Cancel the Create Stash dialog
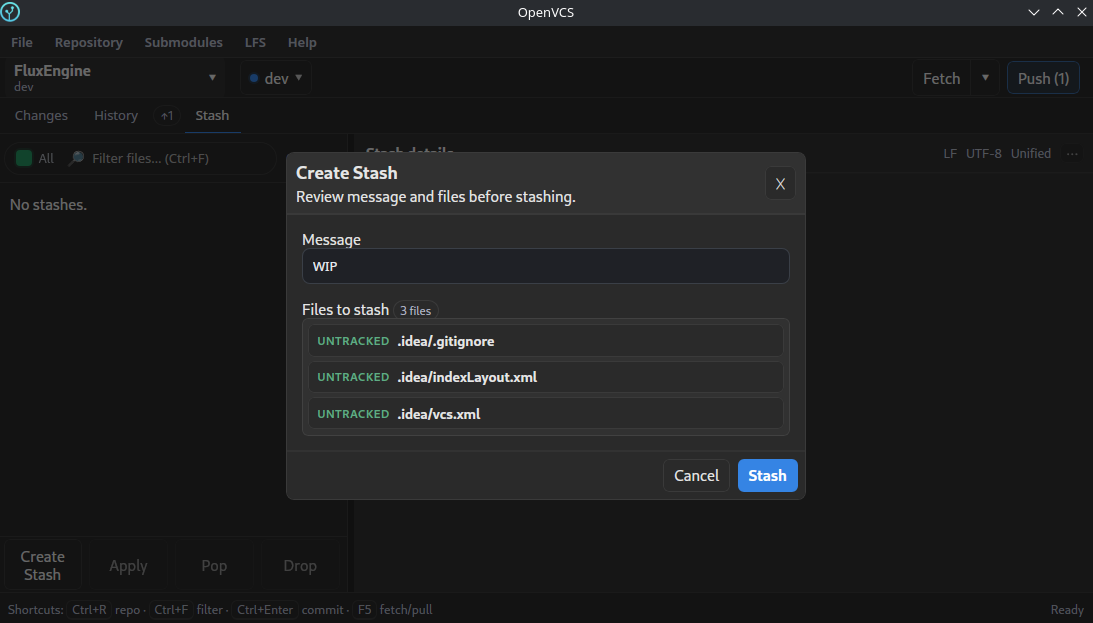Image resolution: width=1093 pixels, height=623 pixels. 696,475
